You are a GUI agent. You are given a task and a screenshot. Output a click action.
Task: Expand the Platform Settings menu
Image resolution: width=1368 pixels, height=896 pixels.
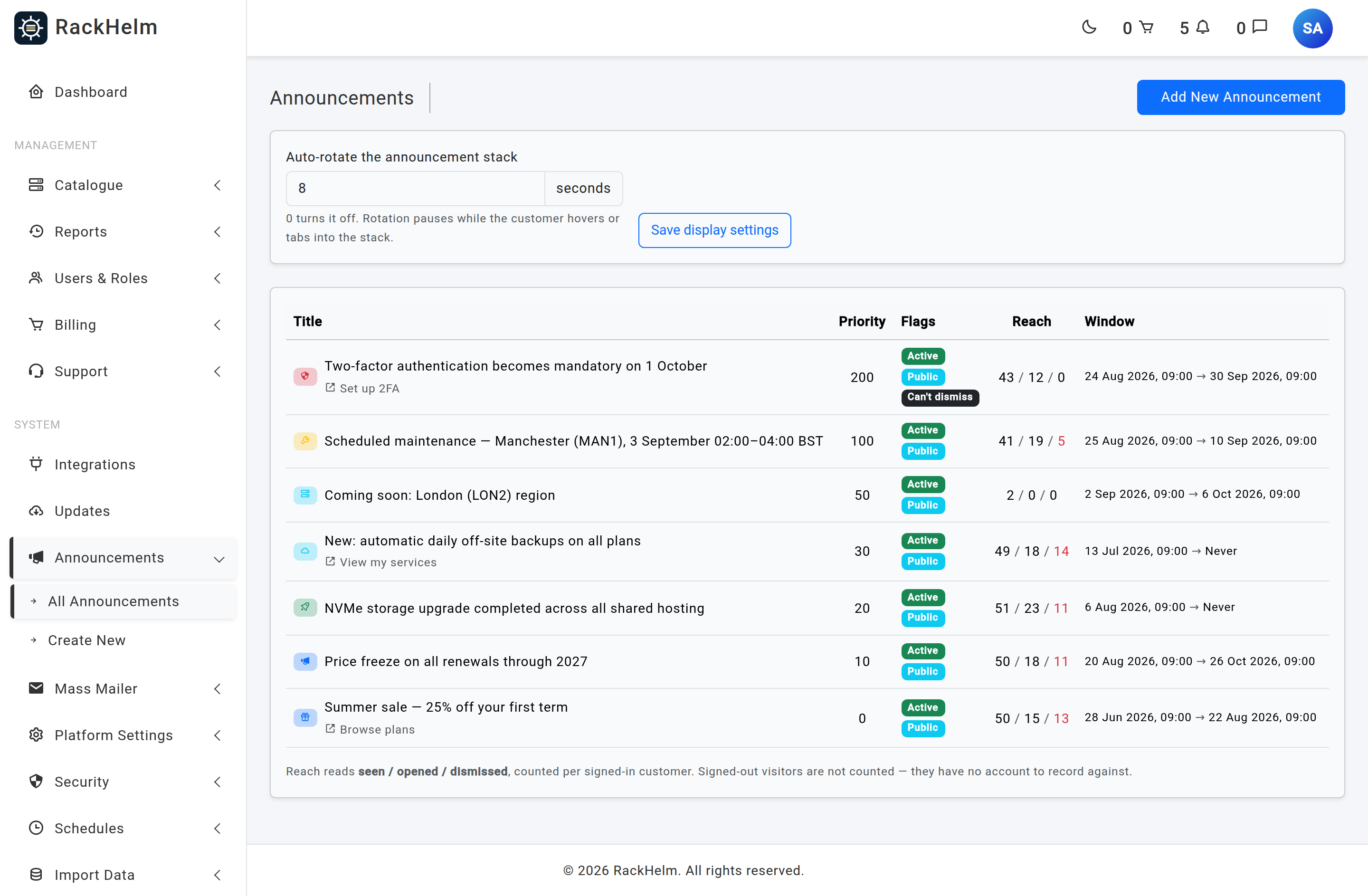[x=123, y=735]
